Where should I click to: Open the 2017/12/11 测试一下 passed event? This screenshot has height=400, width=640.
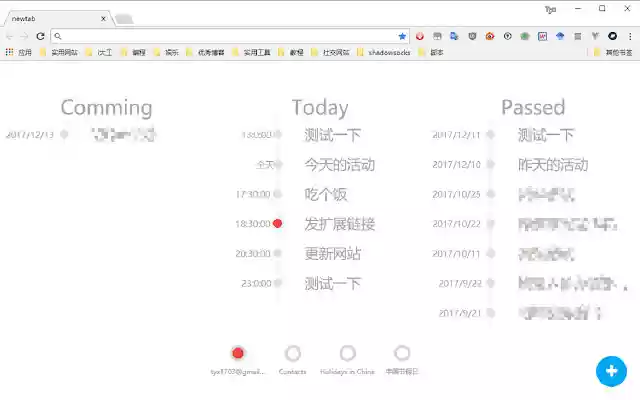(546, 135)
